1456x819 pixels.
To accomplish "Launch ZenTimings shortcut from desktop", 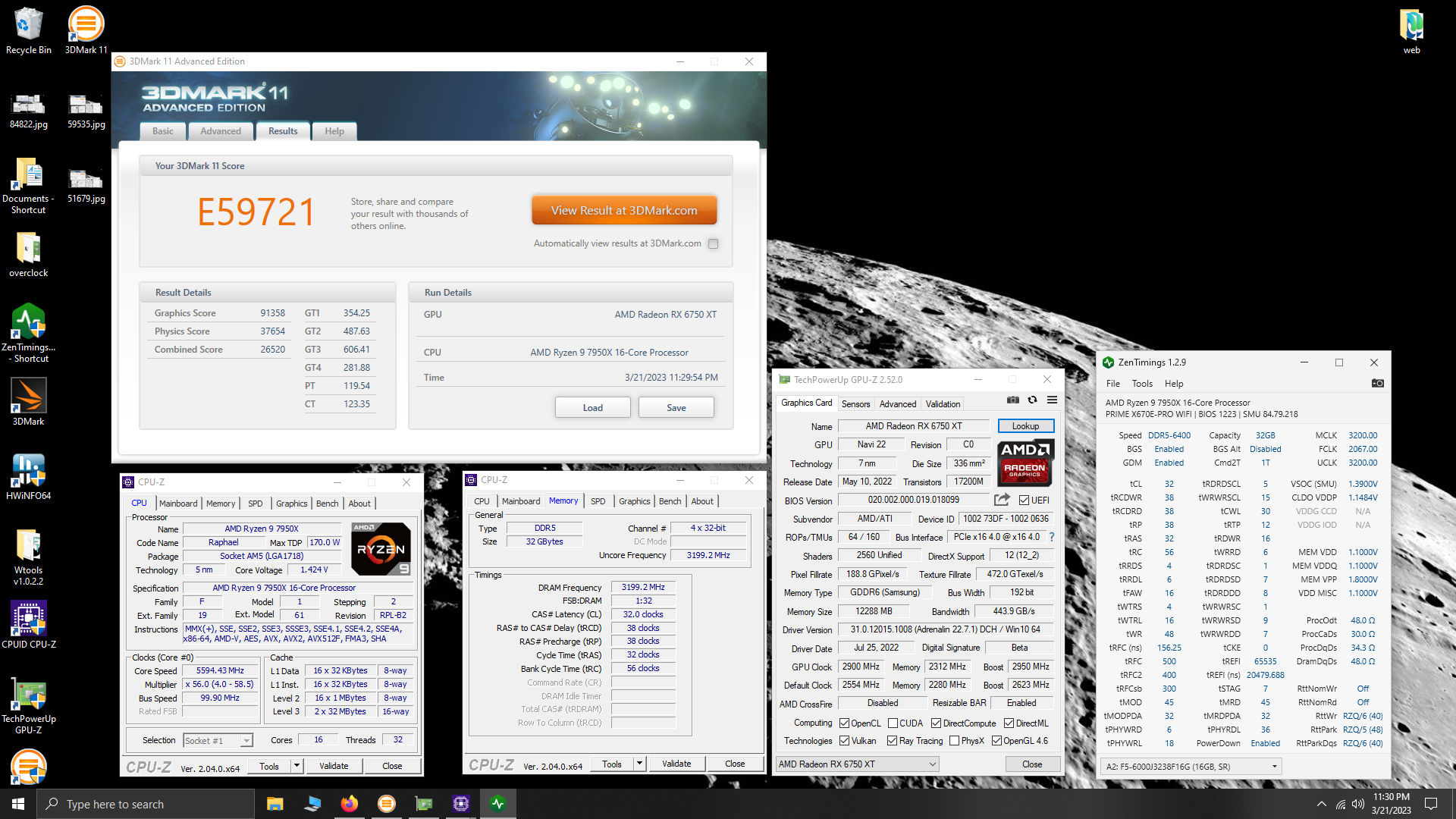I will (x=28, y=332).
